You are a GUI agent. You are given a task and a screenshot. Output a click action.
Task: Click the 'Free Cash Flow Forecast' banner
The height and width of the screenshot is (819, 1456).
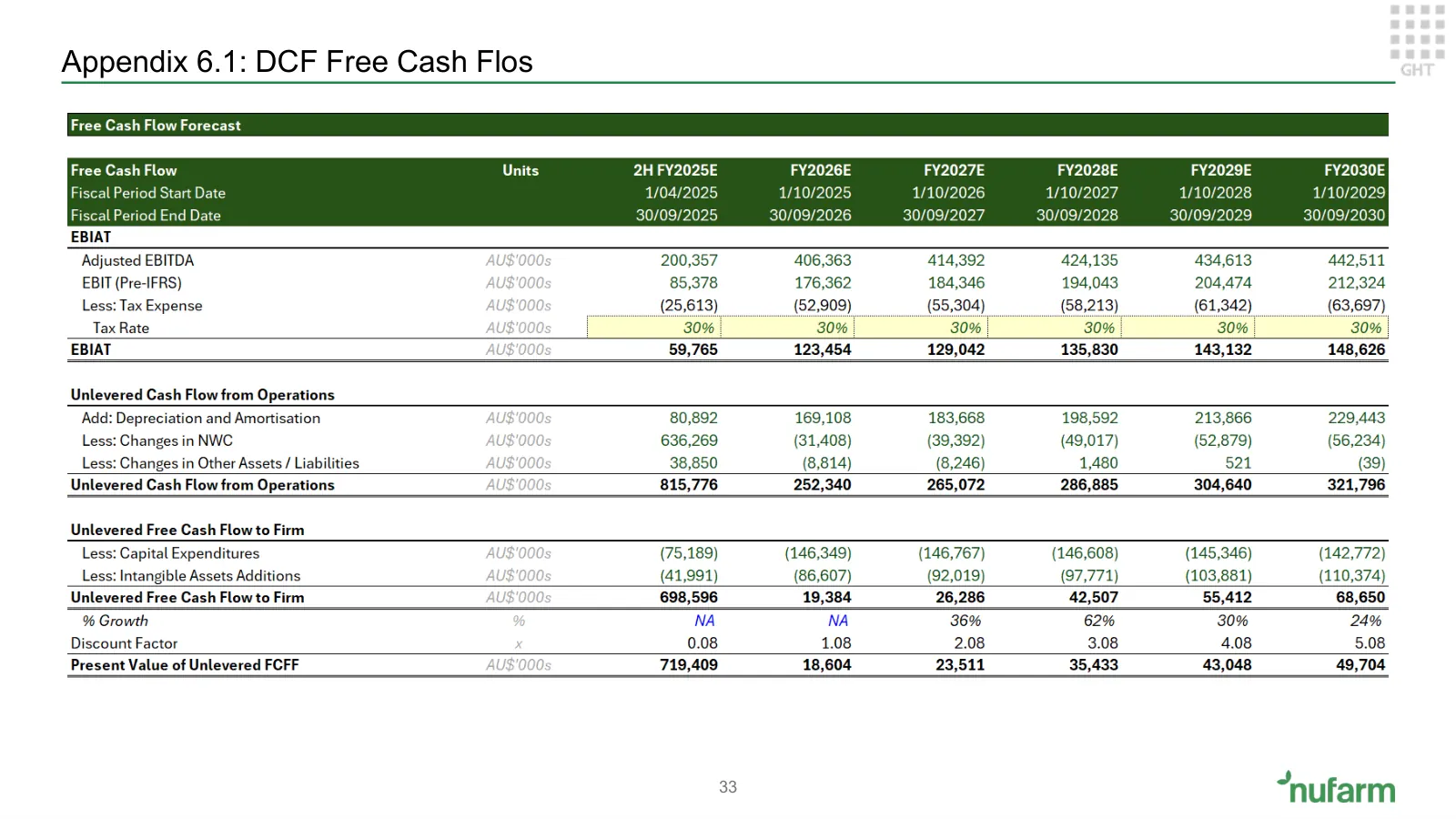pyautogui.click(x=727, y=125)
